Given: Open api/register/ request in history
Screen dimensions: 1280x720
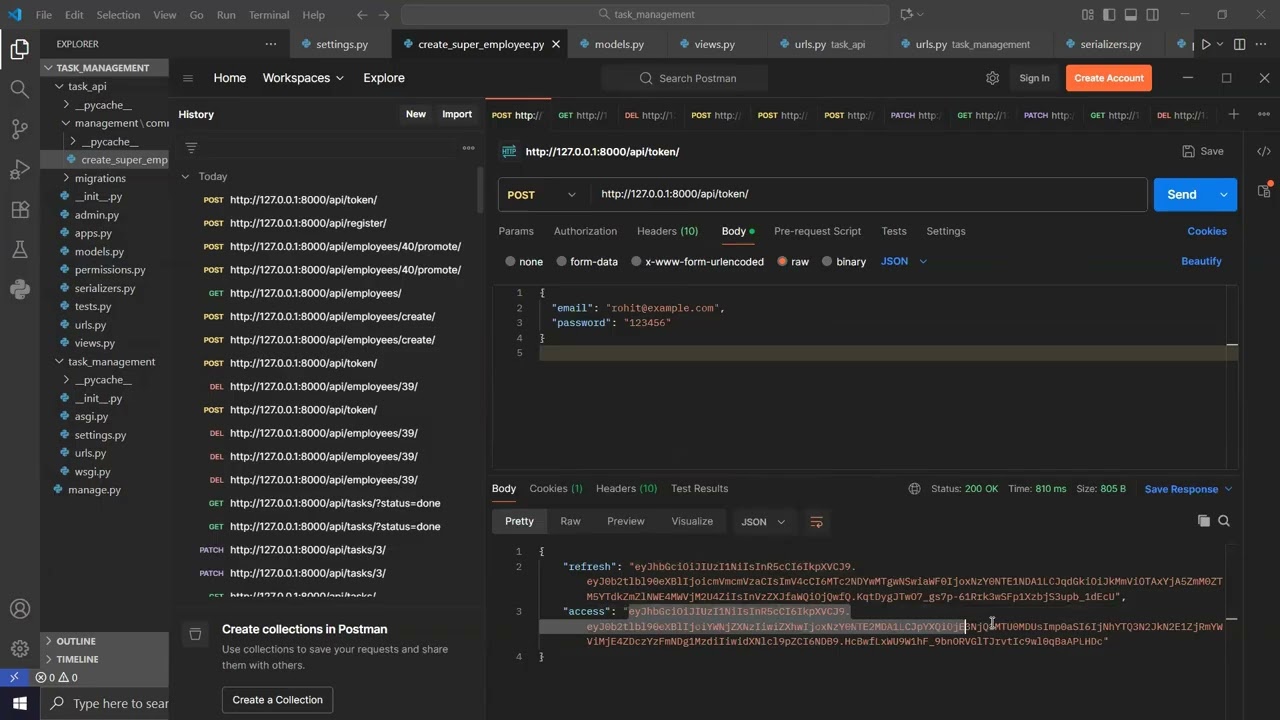Looking at the screenshot, I should pos(308,223).
